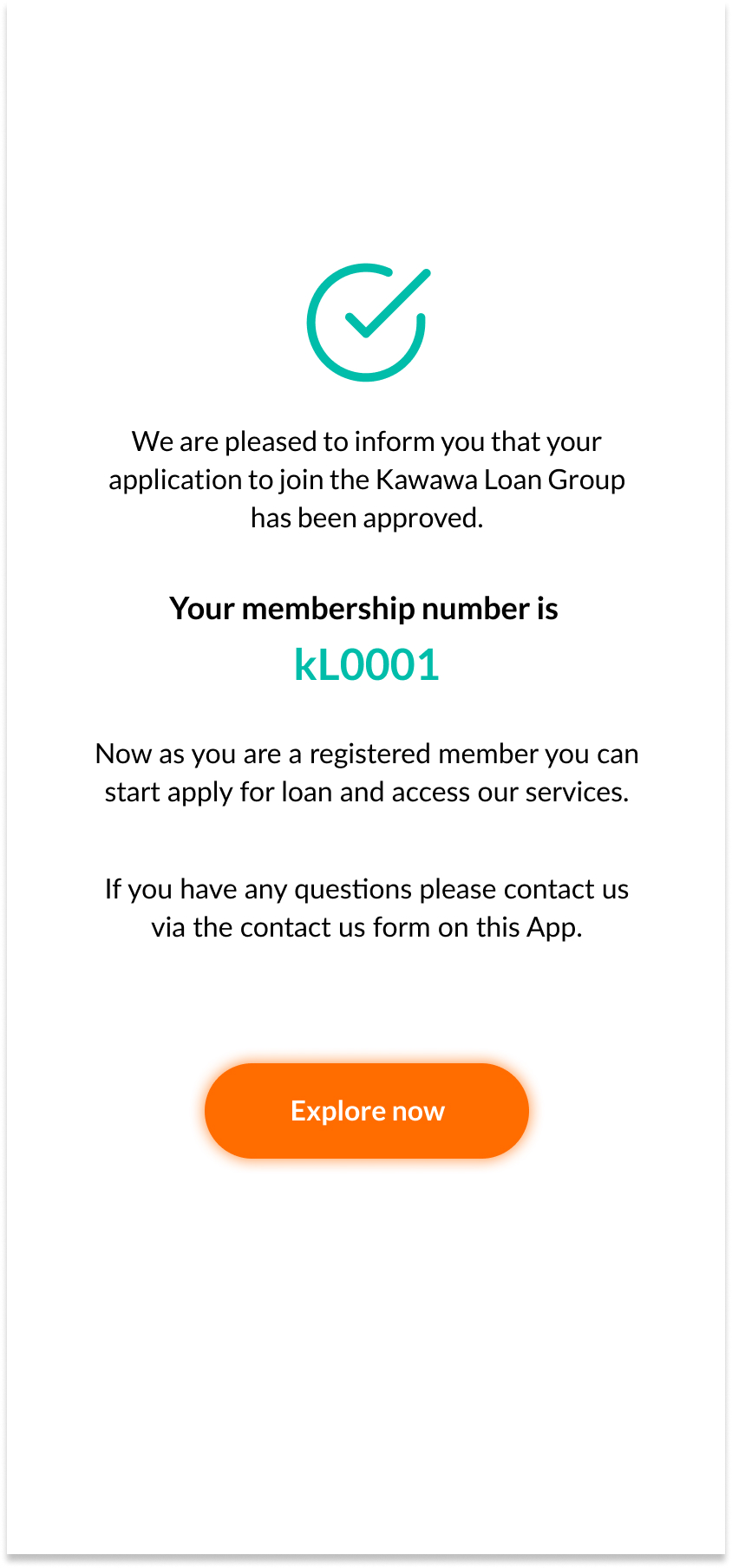Click the 'We are pleased to inform' line
The width and height of the screenshot is (732, 1568).
[366, 441]
